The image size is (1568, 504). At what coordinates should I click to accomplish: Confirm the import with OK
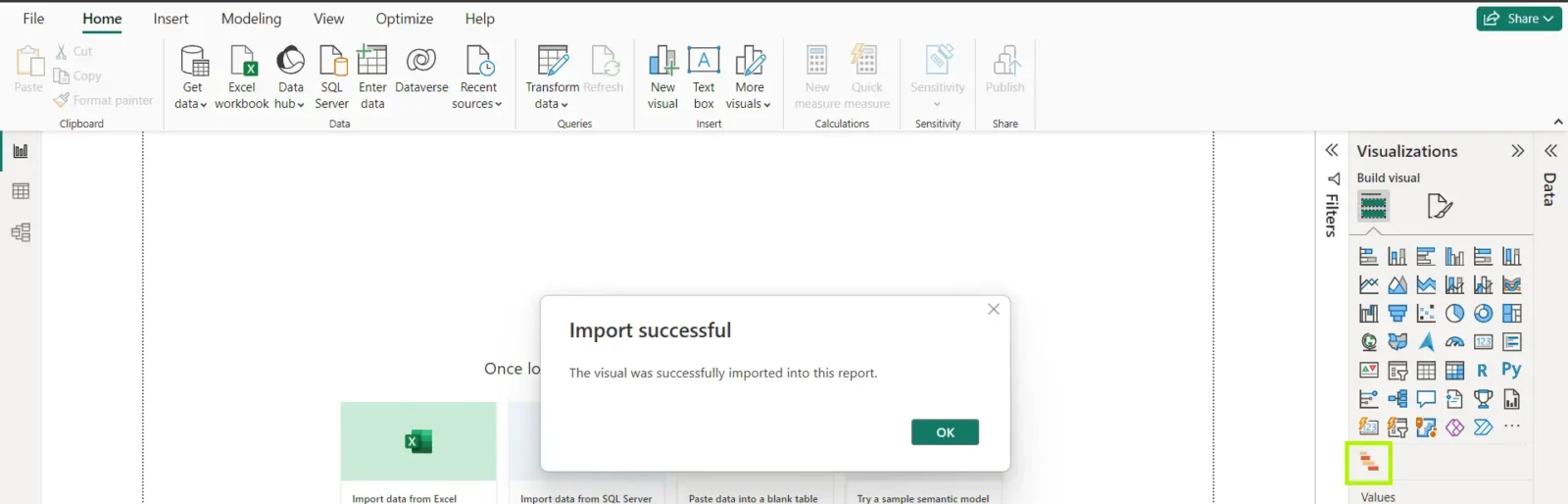tap(945, 432)
